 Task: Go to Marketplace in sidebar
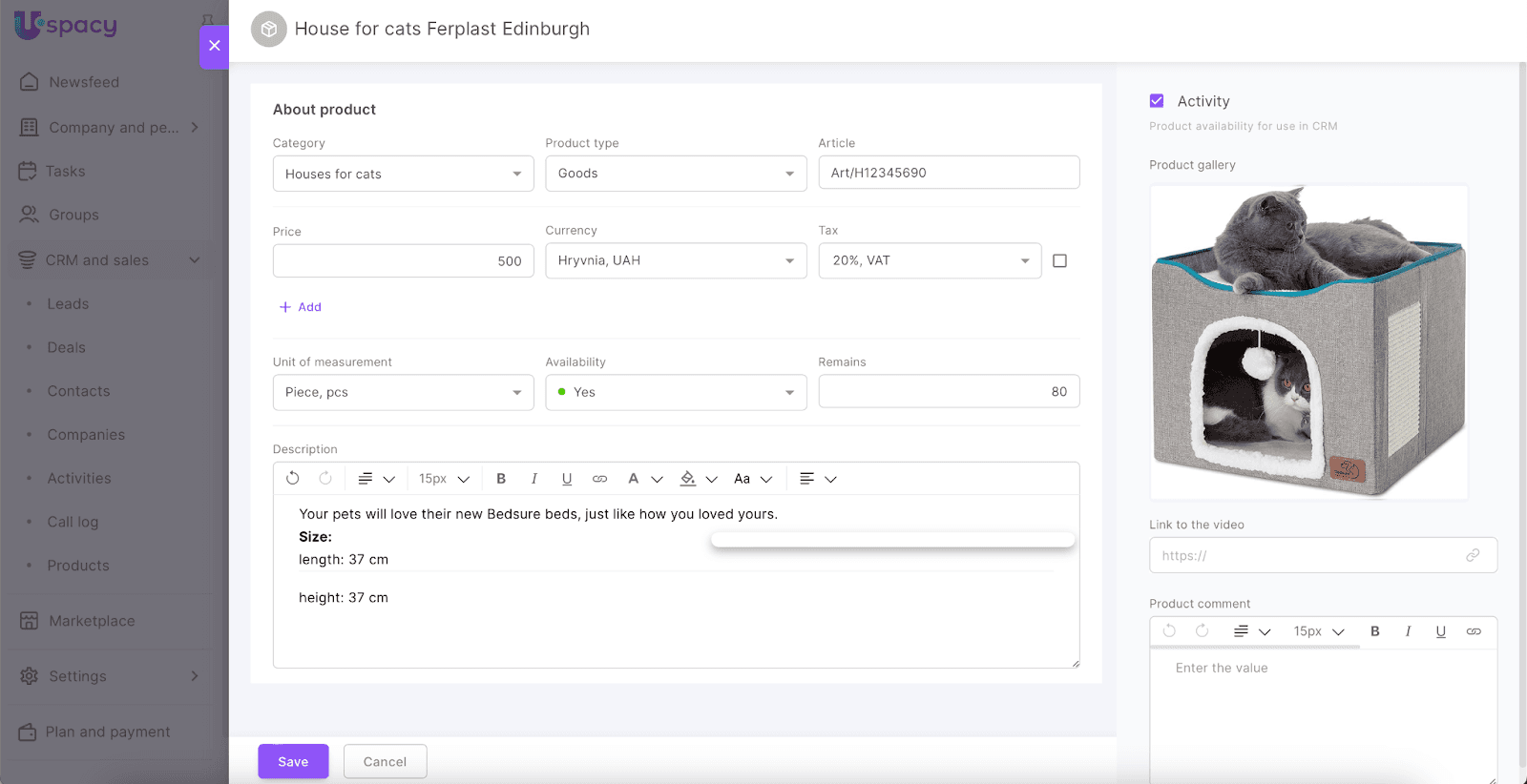point(92,621)
